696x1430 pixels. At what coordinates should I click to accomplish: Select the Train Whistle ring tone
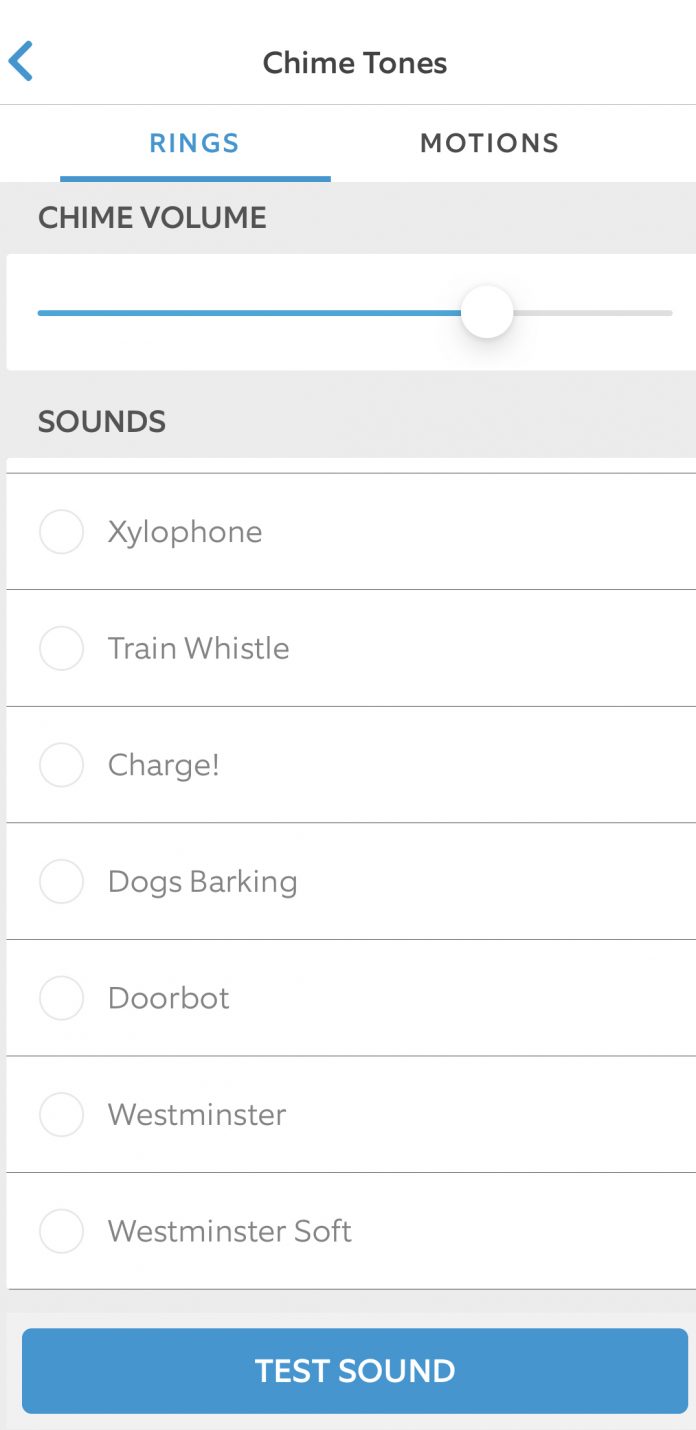point(61,648)
